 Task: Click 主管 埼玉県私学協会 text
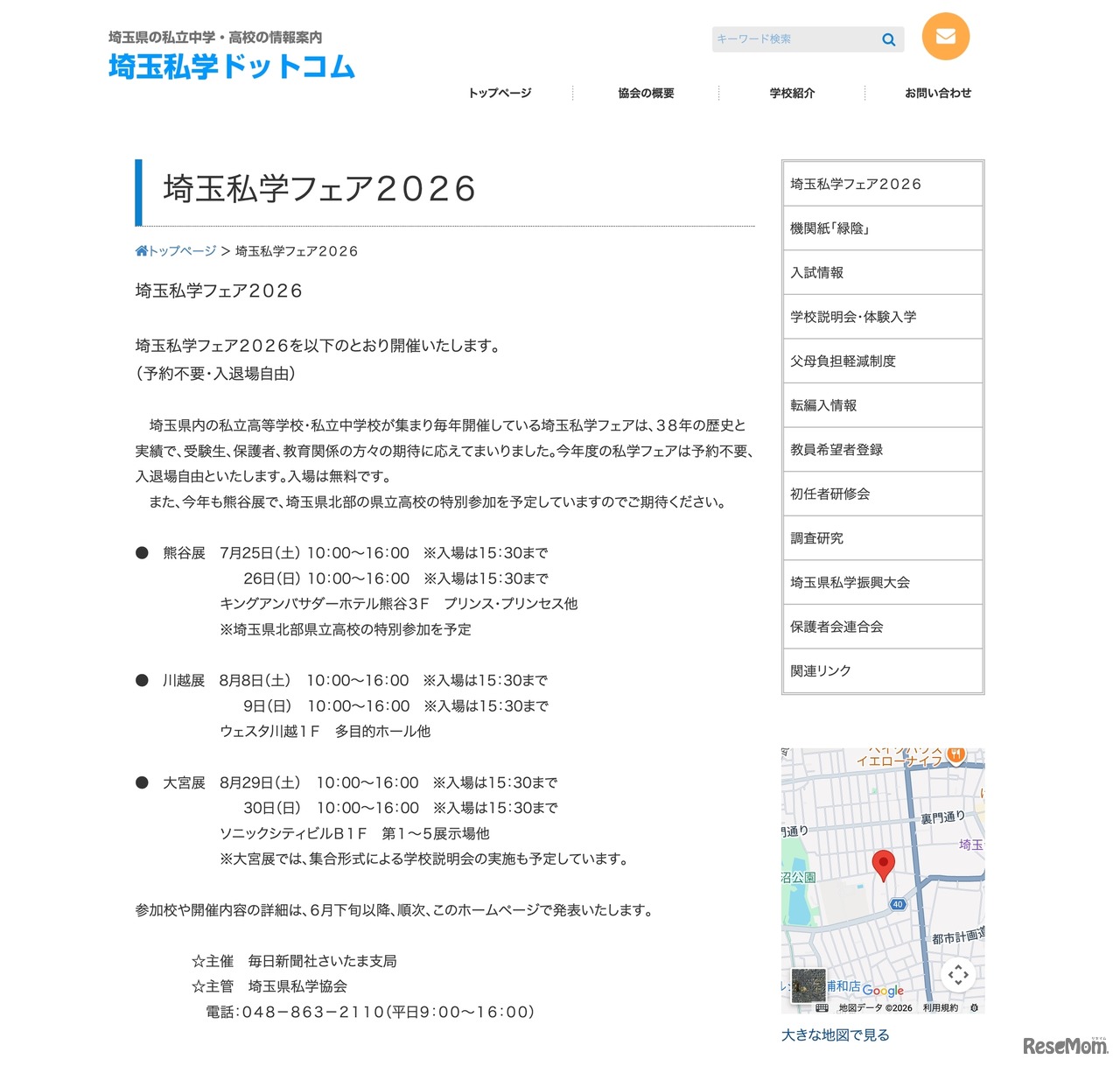269,986
